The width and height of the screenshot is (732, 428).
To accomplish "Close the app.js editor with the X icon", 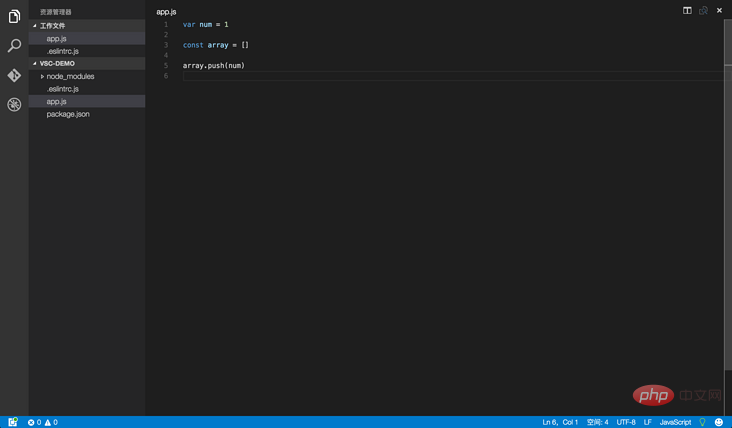I will tap(719, 11).
